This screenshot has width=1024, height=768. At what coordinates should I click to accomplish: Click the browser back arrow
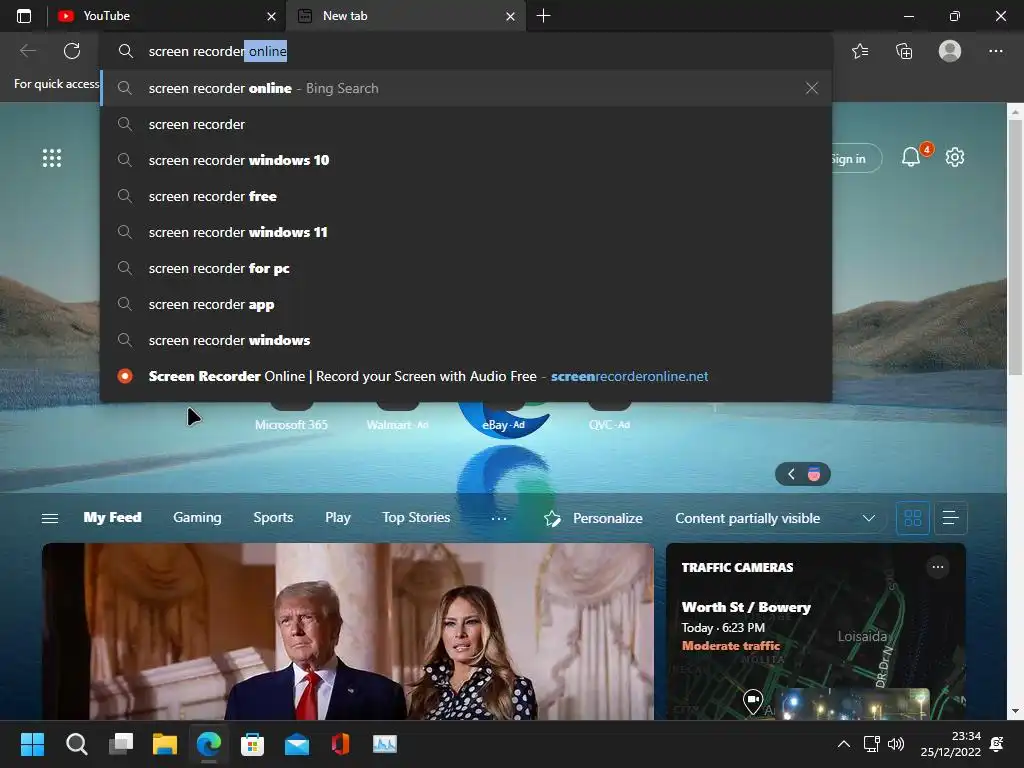tap(28, 51)
